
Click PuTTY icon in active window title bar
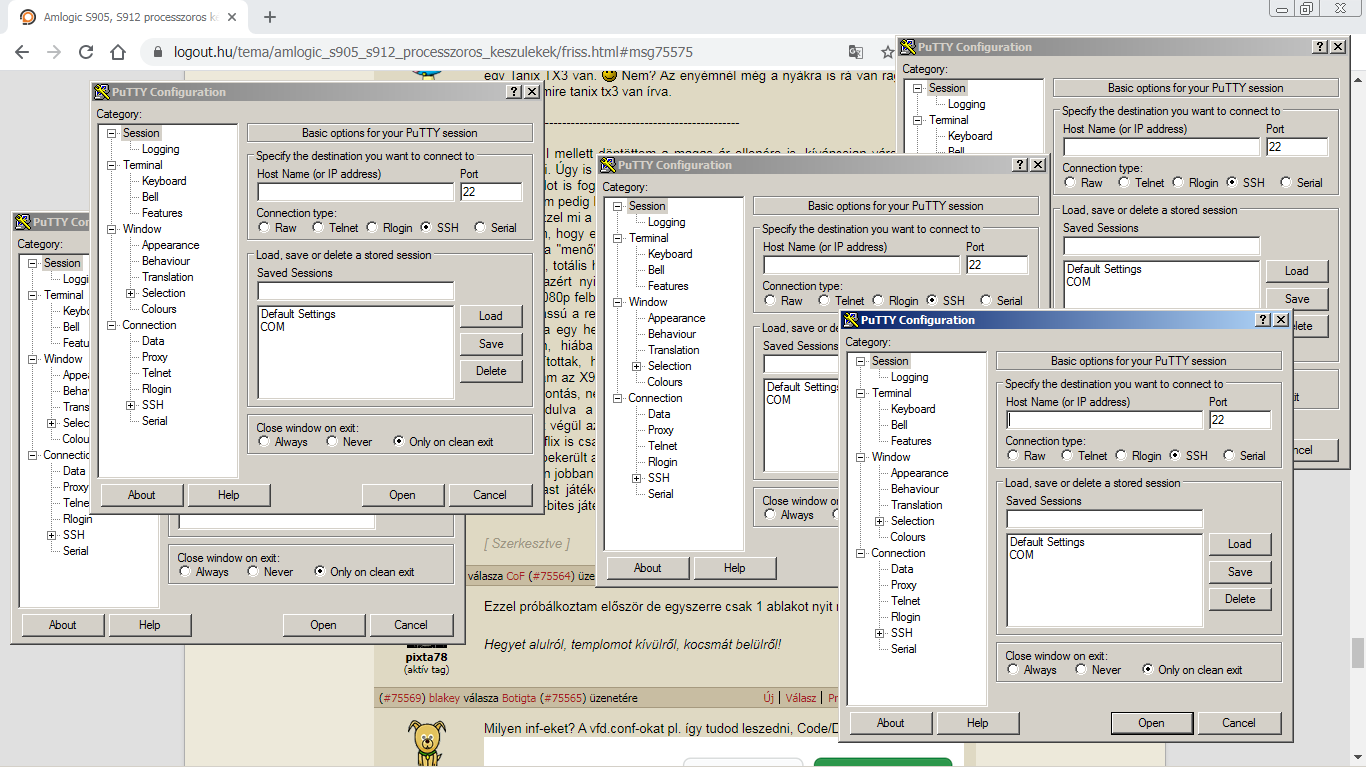coord(851,320)
